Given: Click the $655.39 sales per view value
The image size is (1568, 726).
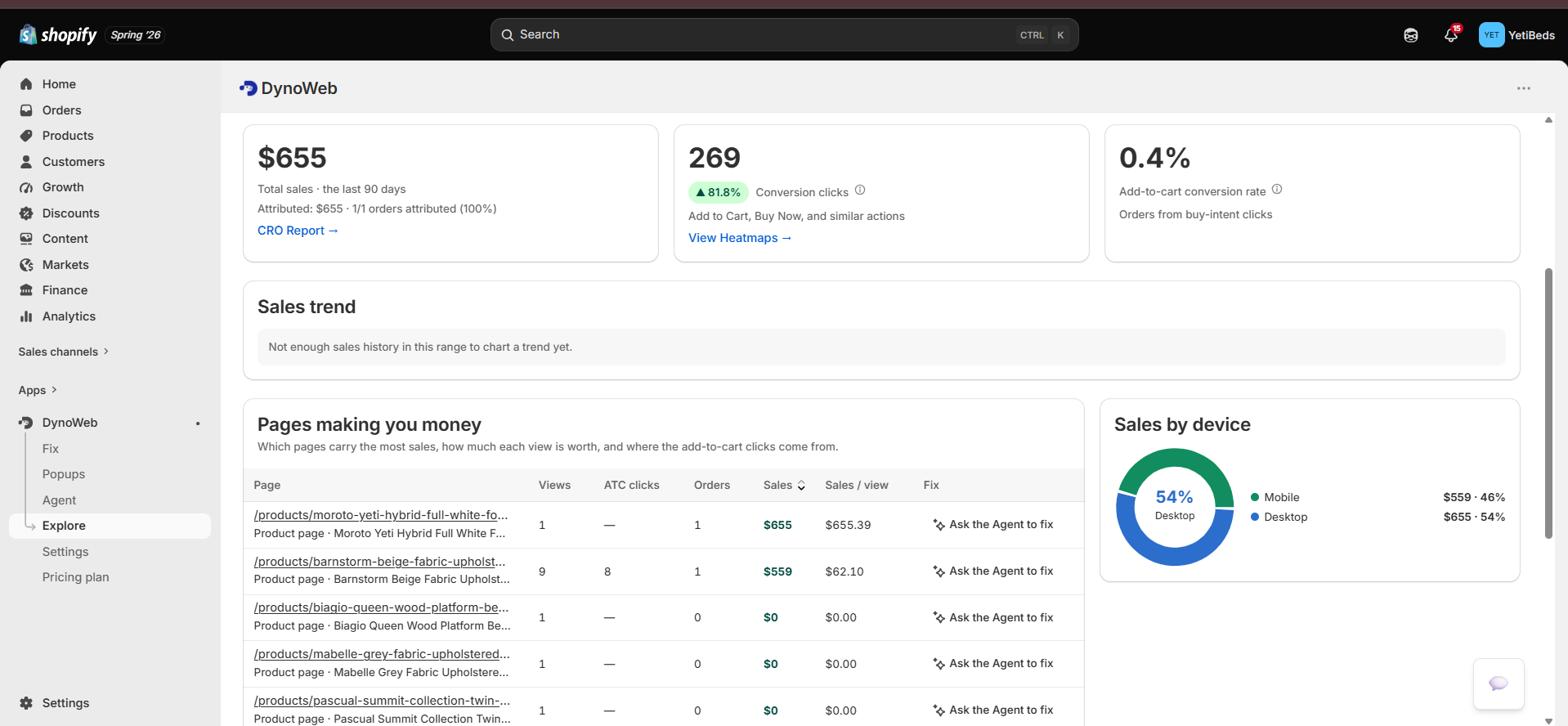Looking at the screenshot, I should point(848,525).
